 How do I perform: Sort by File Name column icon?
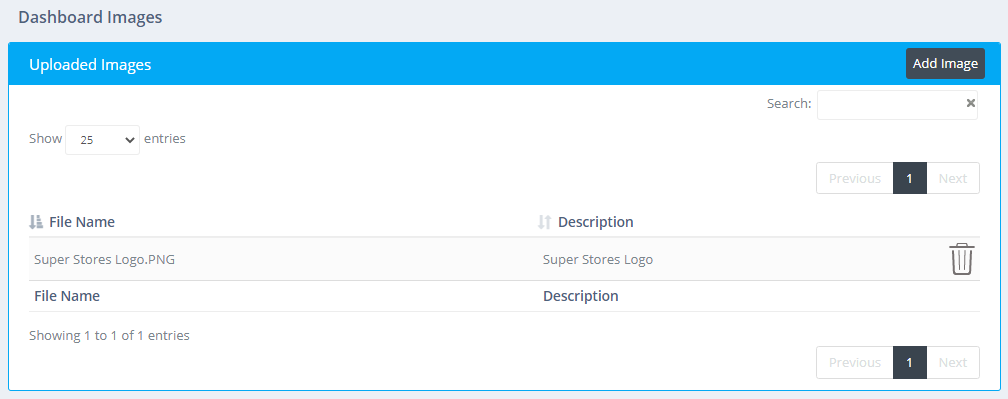[x=36, y=222]
